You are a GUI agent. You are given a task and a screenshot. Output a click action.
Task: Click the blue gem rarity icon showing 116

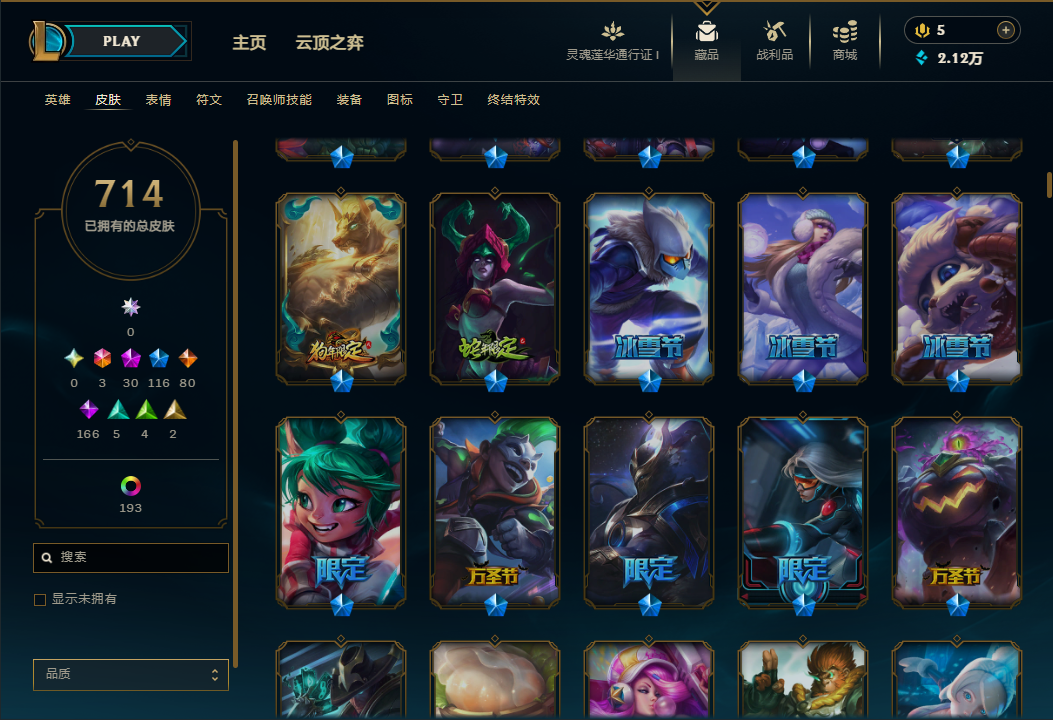point(158,359)
